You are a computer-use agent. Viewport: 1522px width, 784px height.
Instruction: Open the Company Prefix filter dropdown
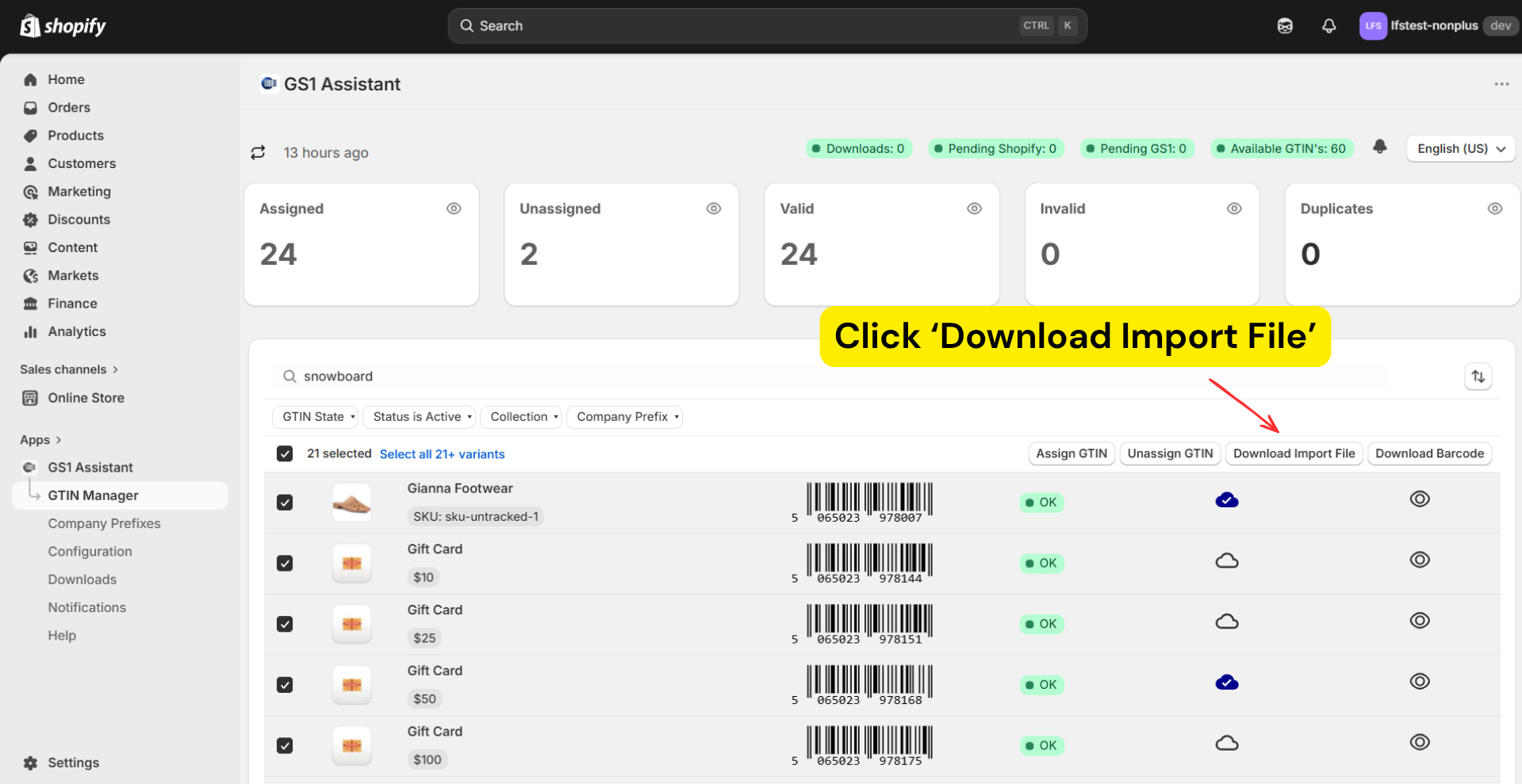625,417
